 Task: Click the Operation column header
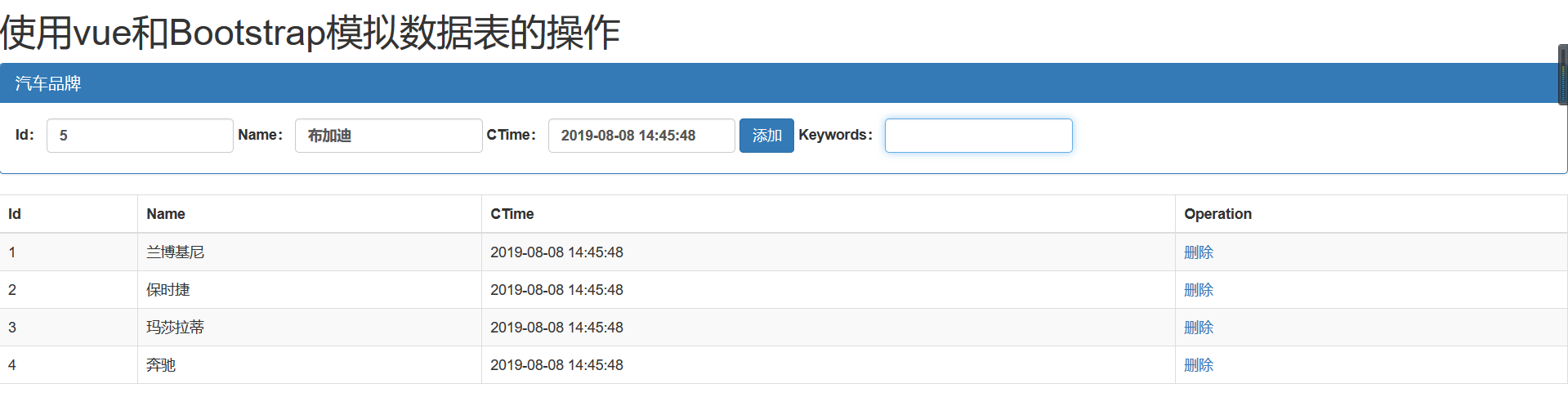(x=1217, y=214)
